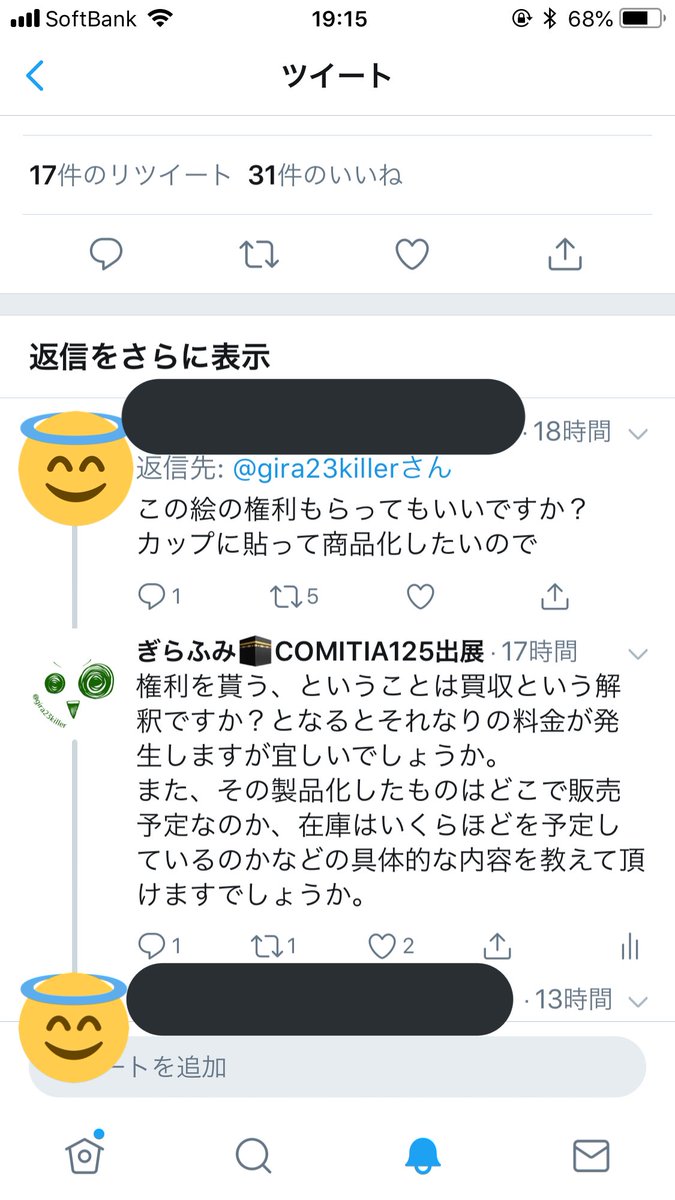The height and width of the screenshot is (1200, 675).
Task: Open the share sheet for the top tweet
Action: pyautogui.click(x=564, y=254)
